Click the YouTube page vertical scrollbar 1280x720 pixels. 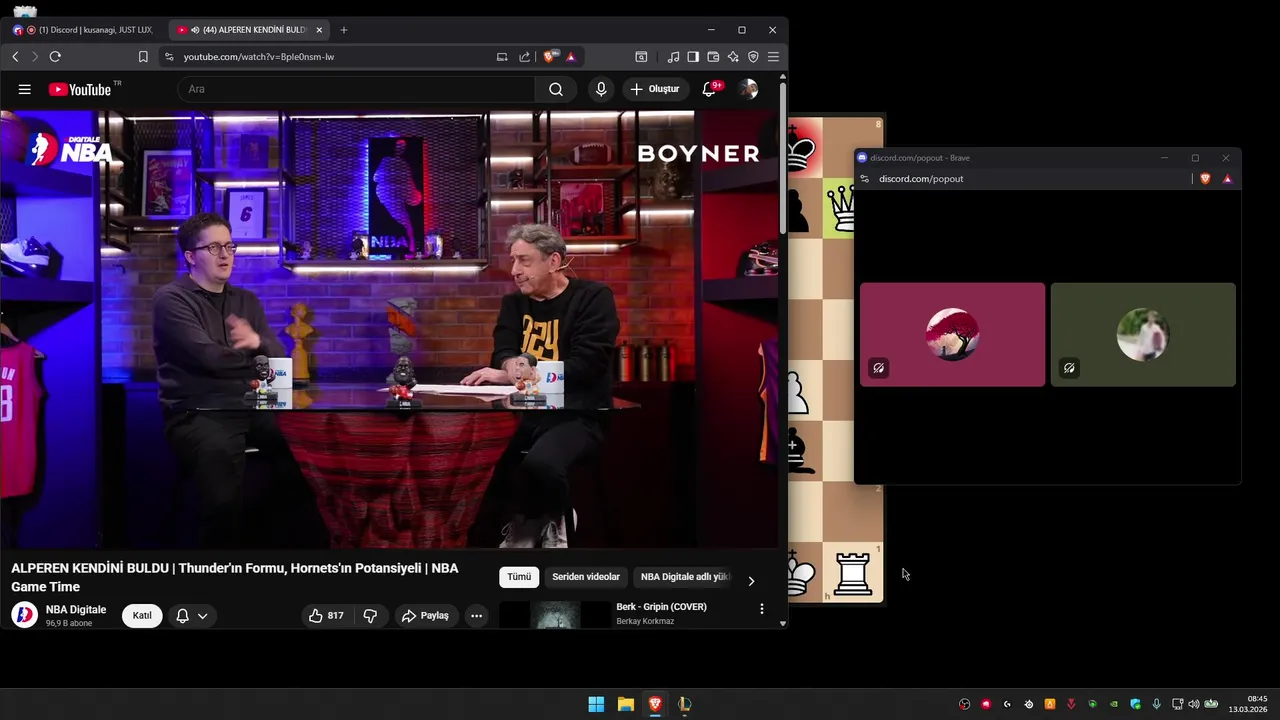click(x=783, y=160)
